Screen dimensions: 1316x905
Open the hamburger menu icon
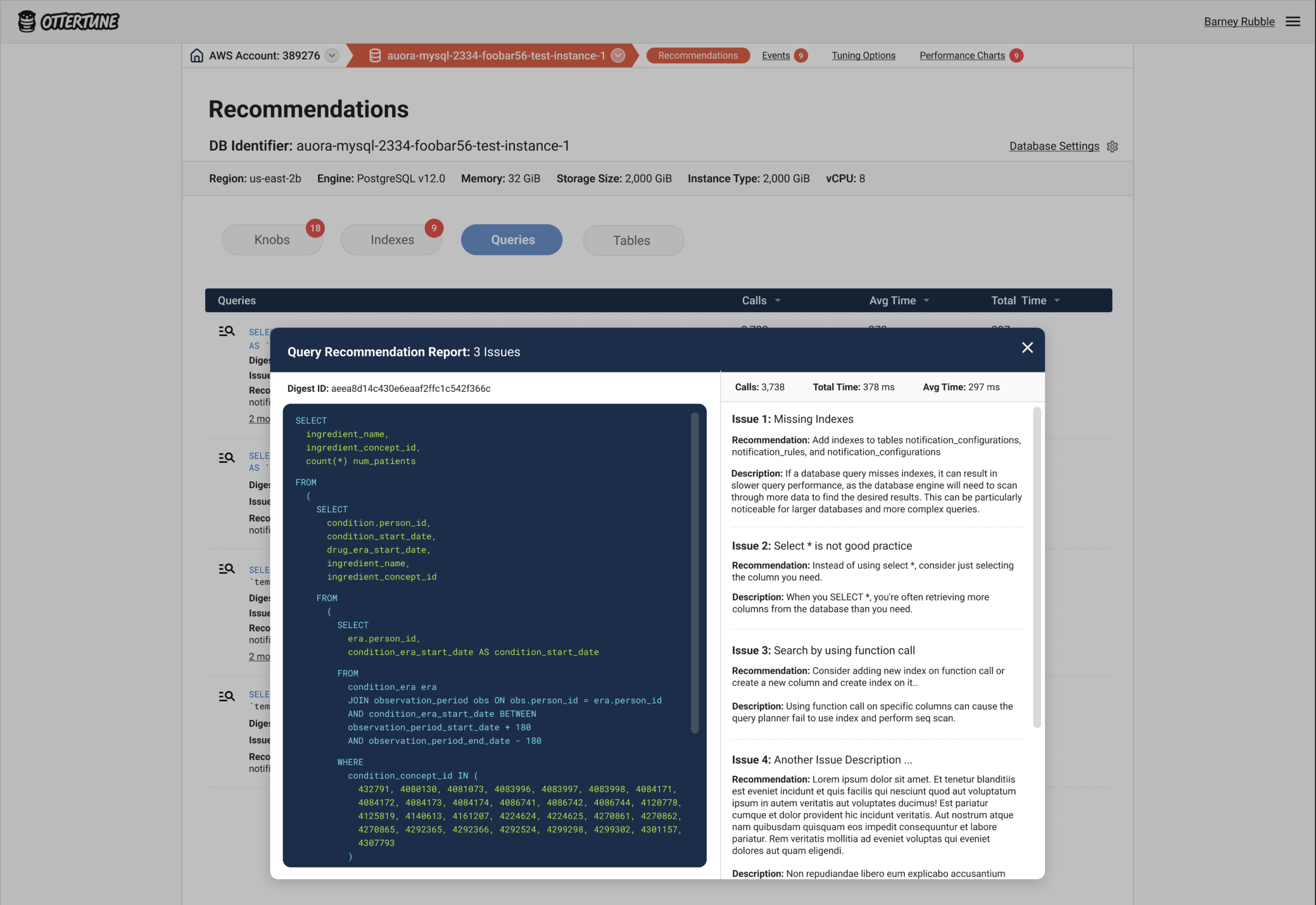(1293, 22)
